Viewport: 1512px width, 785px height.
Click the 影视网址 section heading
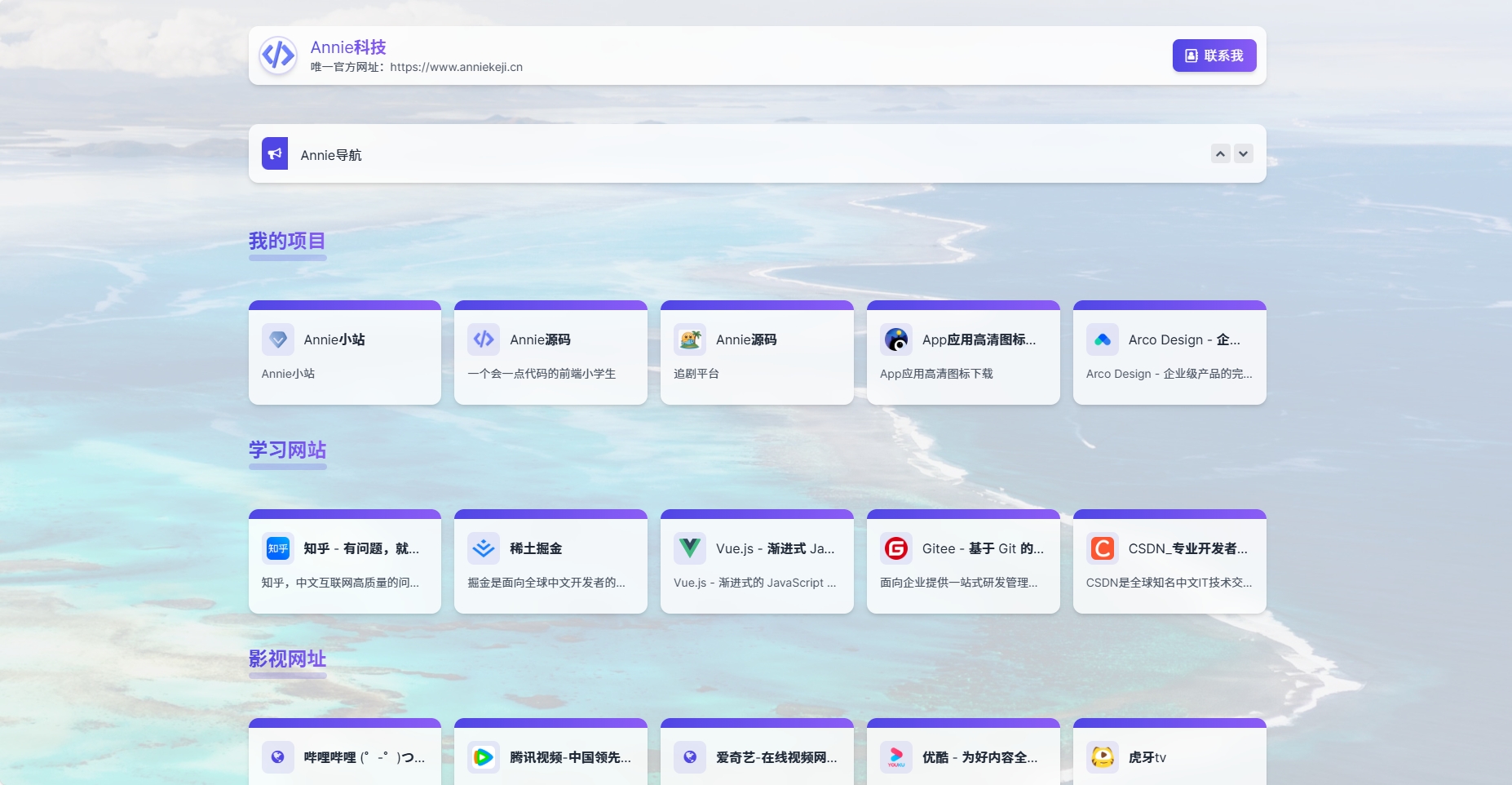click(287, 659)
